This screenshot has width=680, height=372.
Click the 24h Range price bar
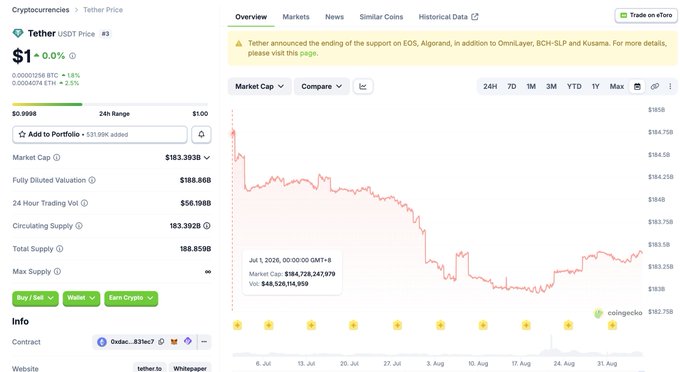pyautogui.click(x=110, y=104)
